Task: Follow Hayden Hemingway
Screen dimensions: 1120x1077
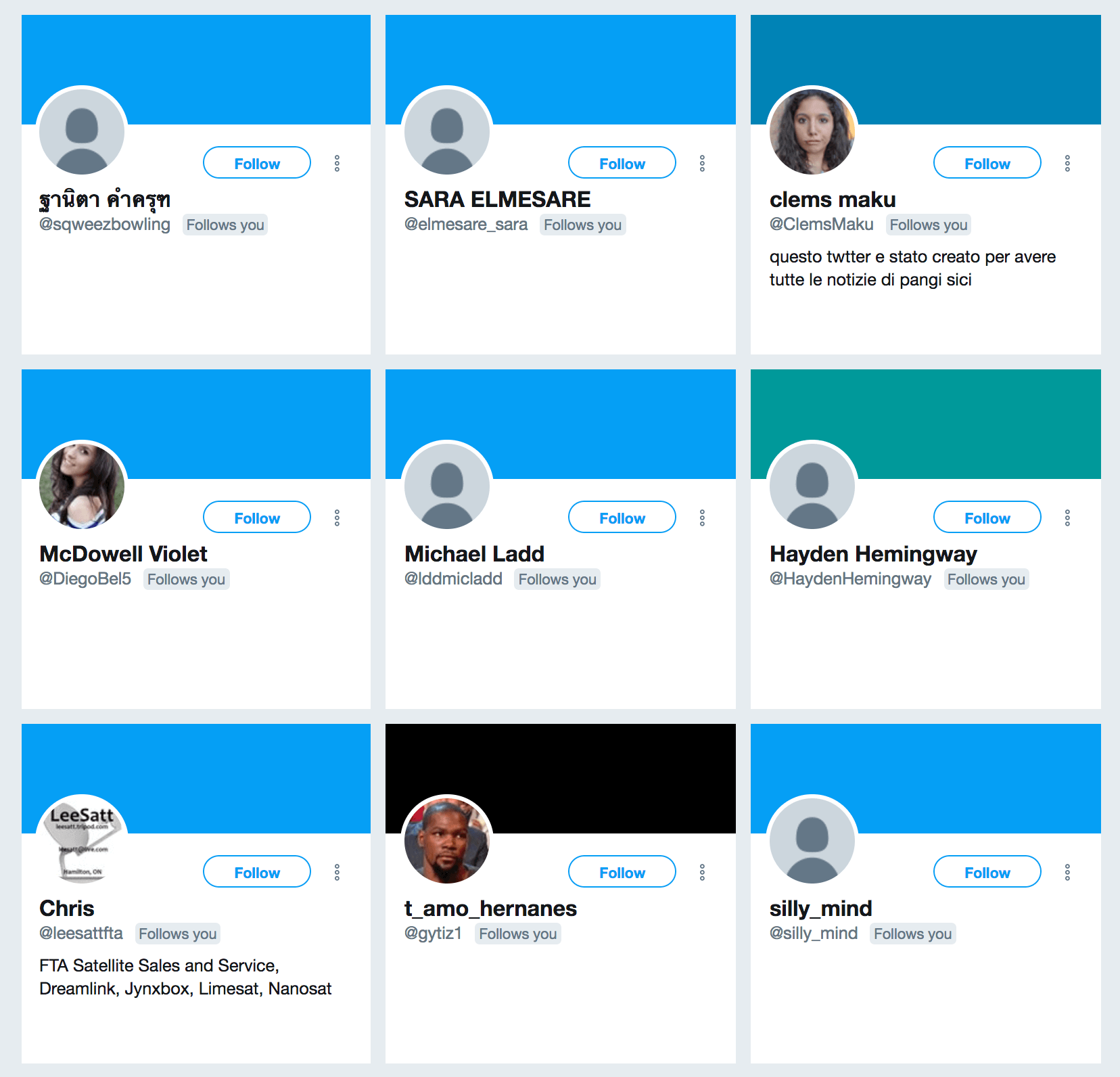Action: [987, 517]
